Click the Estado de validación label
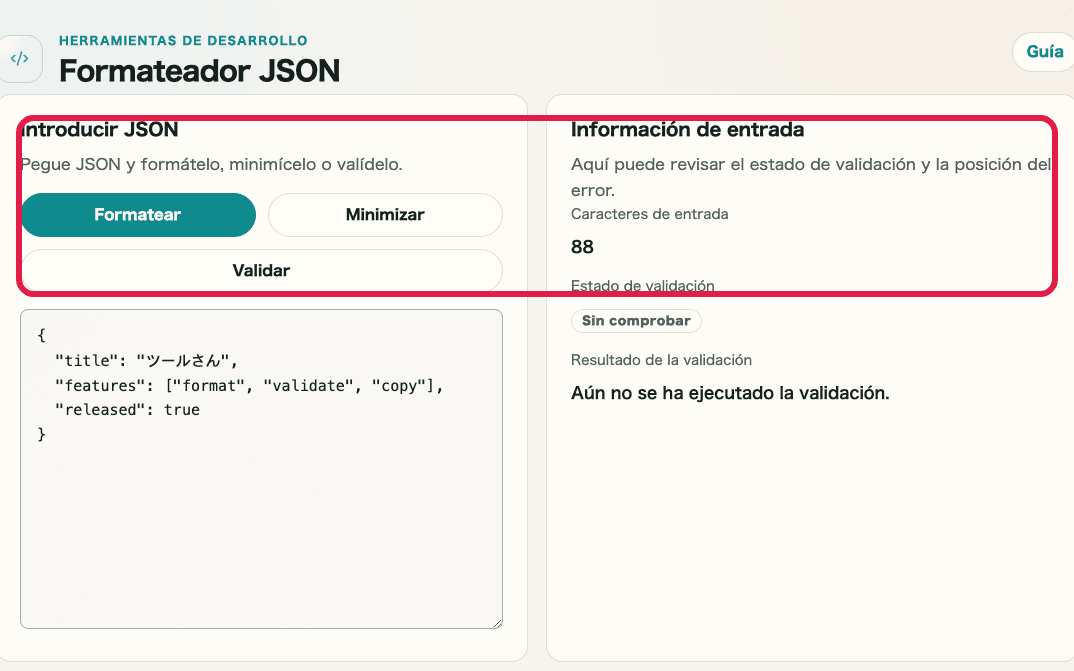The height and width of the screenshot is (671, 1074). coord(642,285)
